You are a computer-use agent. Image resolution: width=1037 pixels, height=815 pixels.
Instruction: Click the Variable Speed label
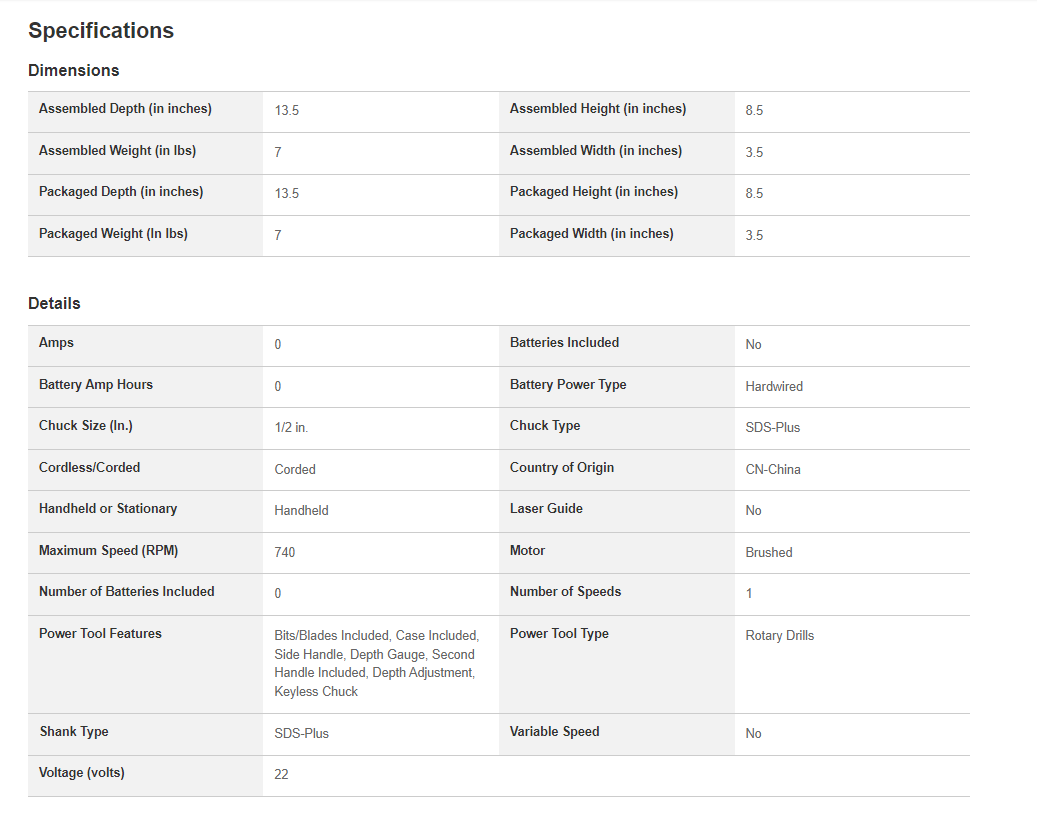tap(554, 732)
